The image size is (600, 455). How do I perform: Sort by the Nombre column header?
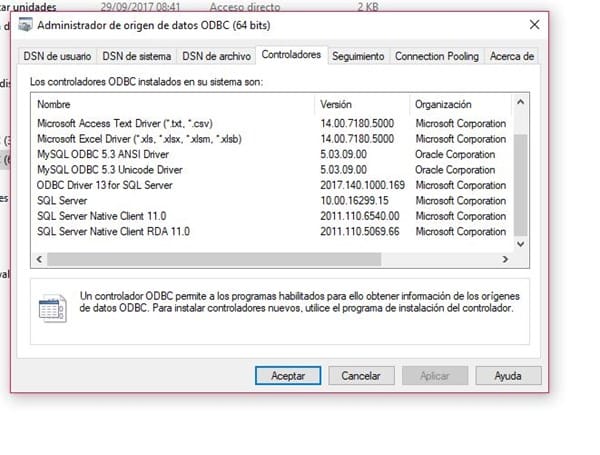174,104
